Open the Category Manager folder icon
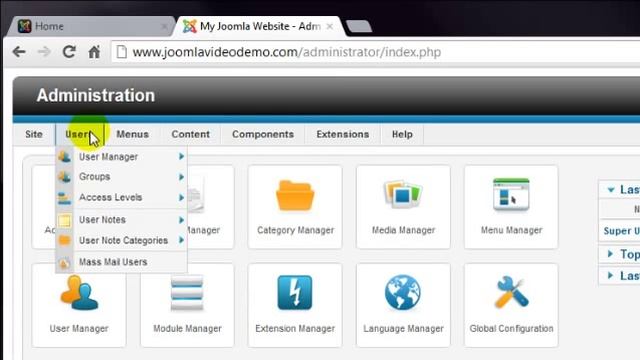 pyautogui.click(x=295, y=196)
